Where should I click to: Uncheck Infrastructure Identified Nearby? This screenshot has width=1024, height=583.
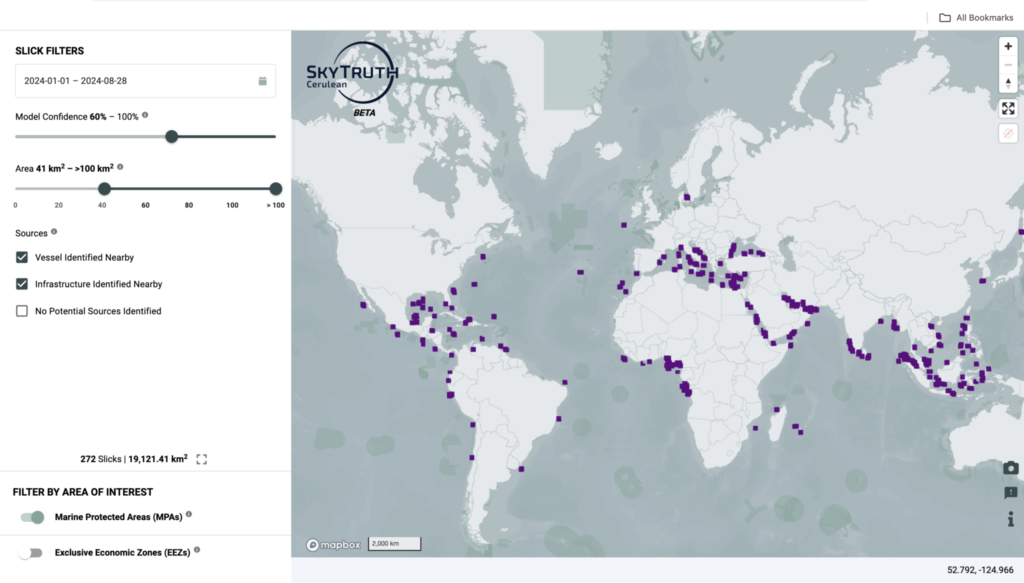pos(22,284)
